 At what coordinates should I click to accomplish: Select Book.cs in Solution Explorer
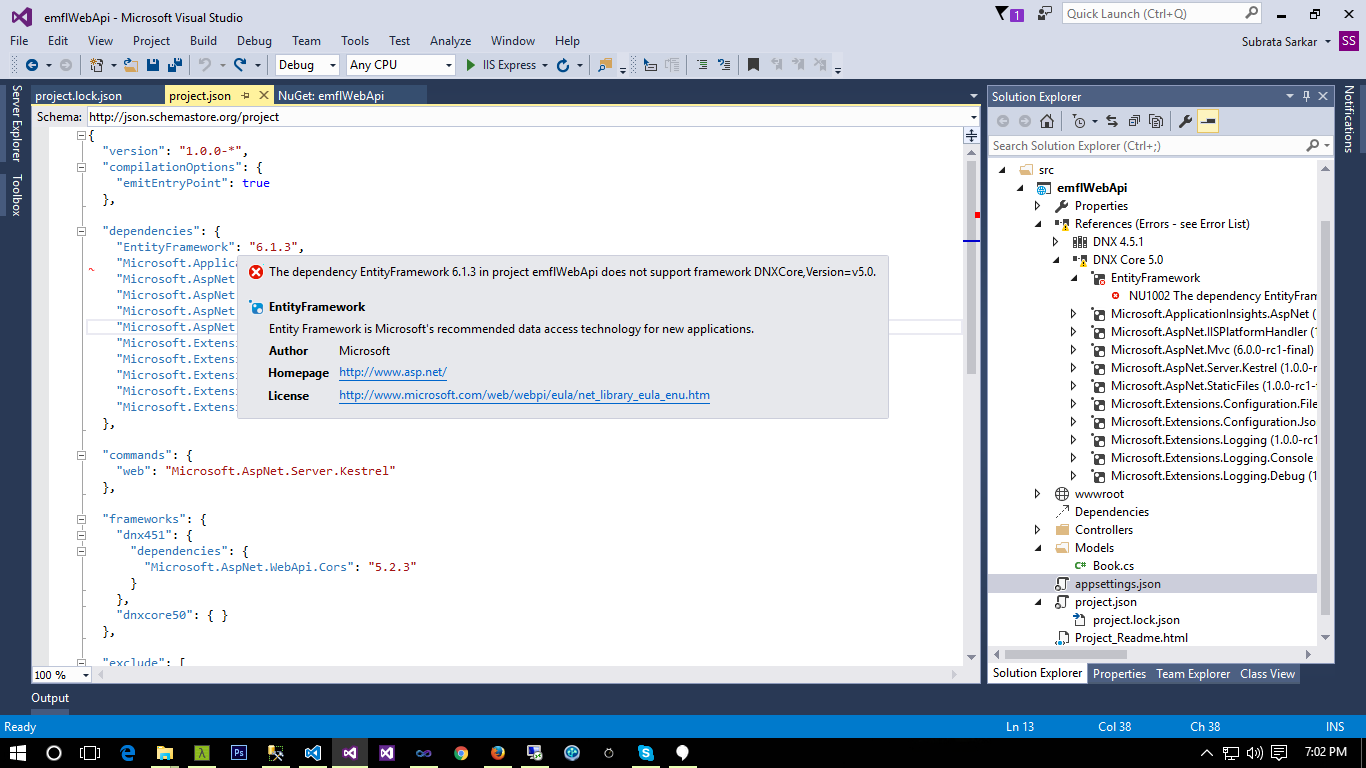(1113, 566)
